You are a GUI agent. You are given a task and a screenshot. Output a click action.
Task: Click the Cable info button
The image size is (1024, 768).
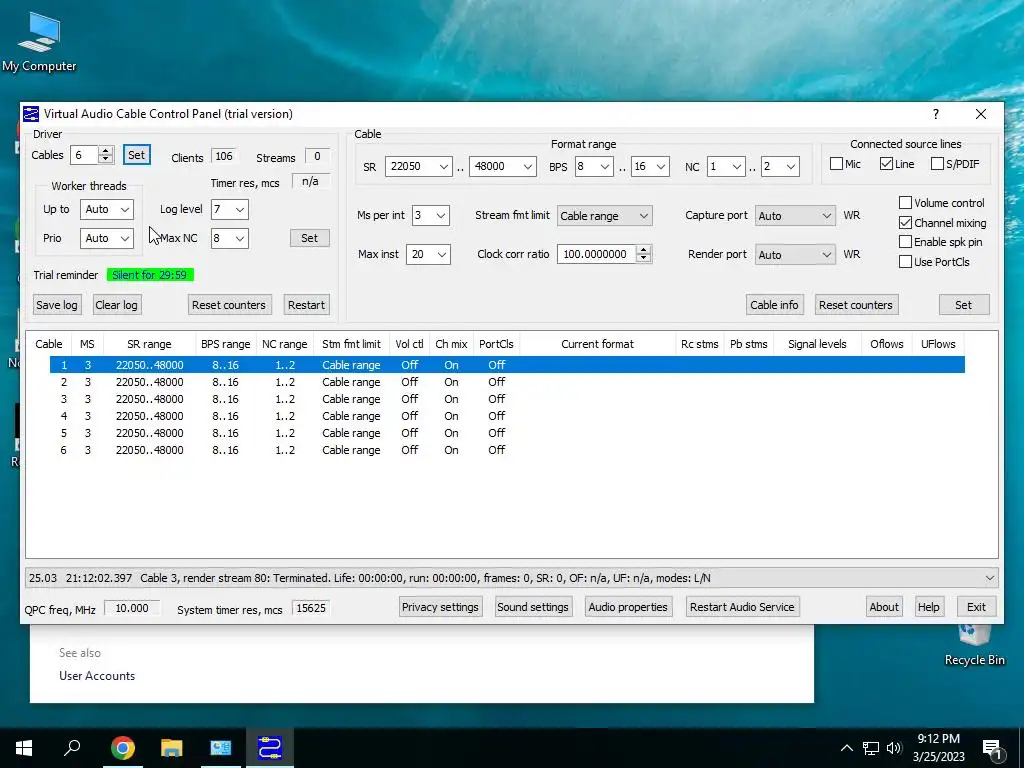pyautogui.click(x=774, y=305)
